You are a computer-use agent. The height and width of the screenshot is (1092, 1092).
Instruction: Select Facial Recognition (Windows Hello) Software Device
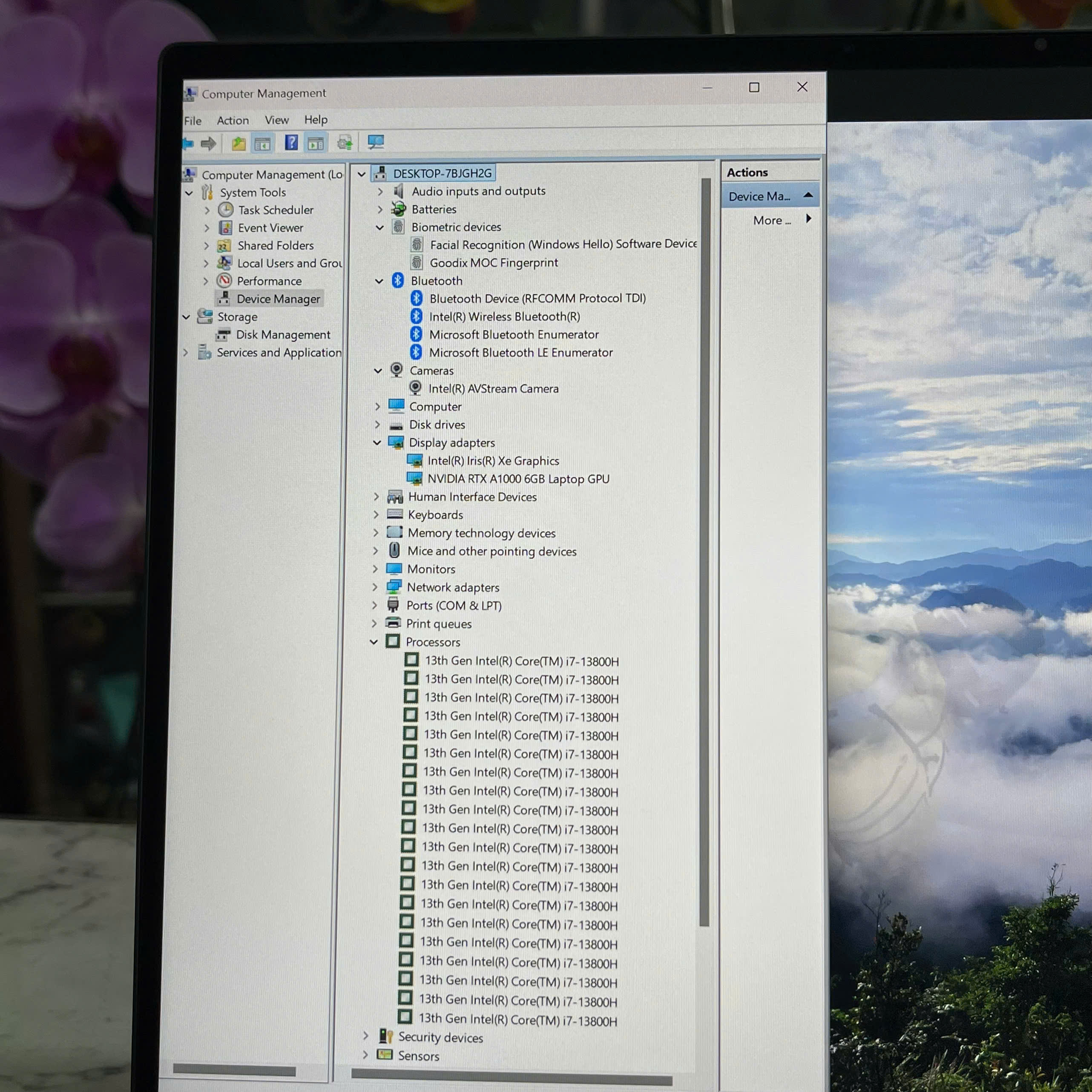click(563, 244)
